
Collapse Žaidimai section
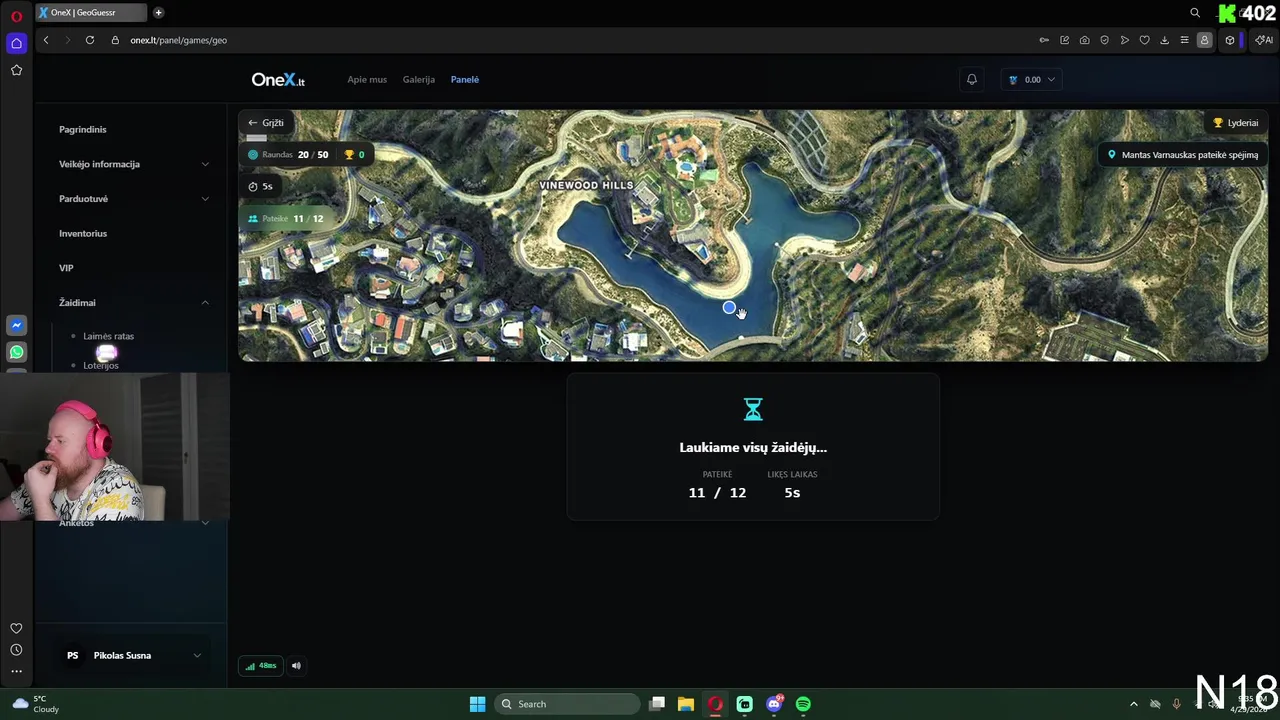133,302
